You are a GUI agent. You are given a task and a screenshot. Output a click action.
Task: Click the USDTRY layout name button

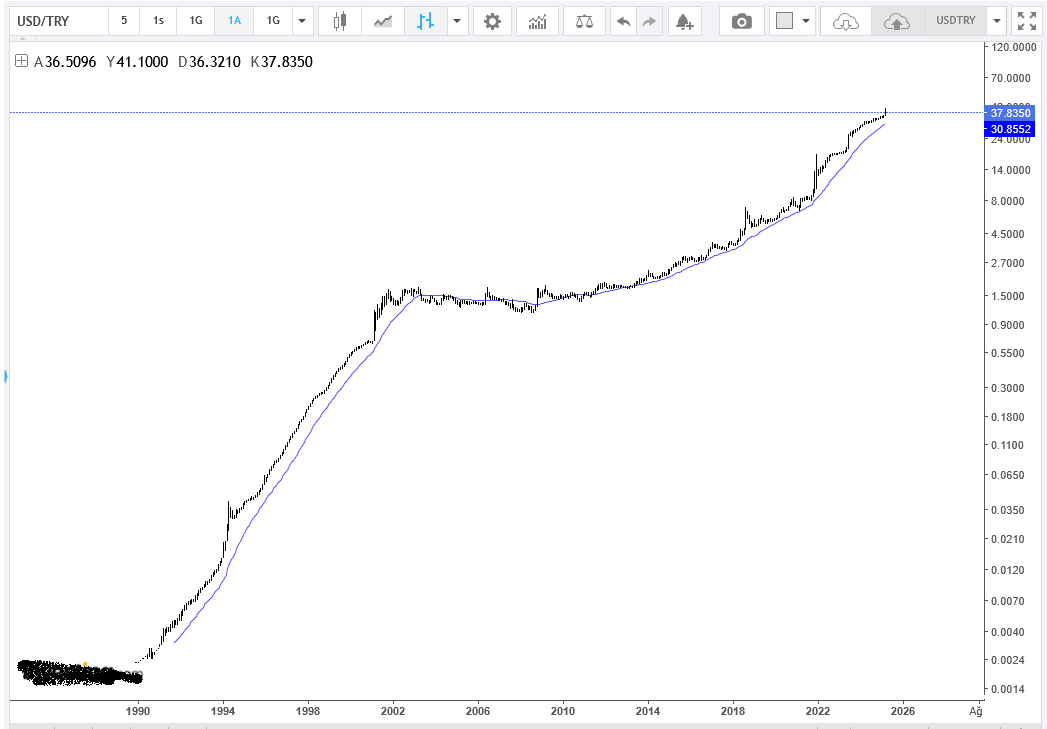[x=954, y=20]
